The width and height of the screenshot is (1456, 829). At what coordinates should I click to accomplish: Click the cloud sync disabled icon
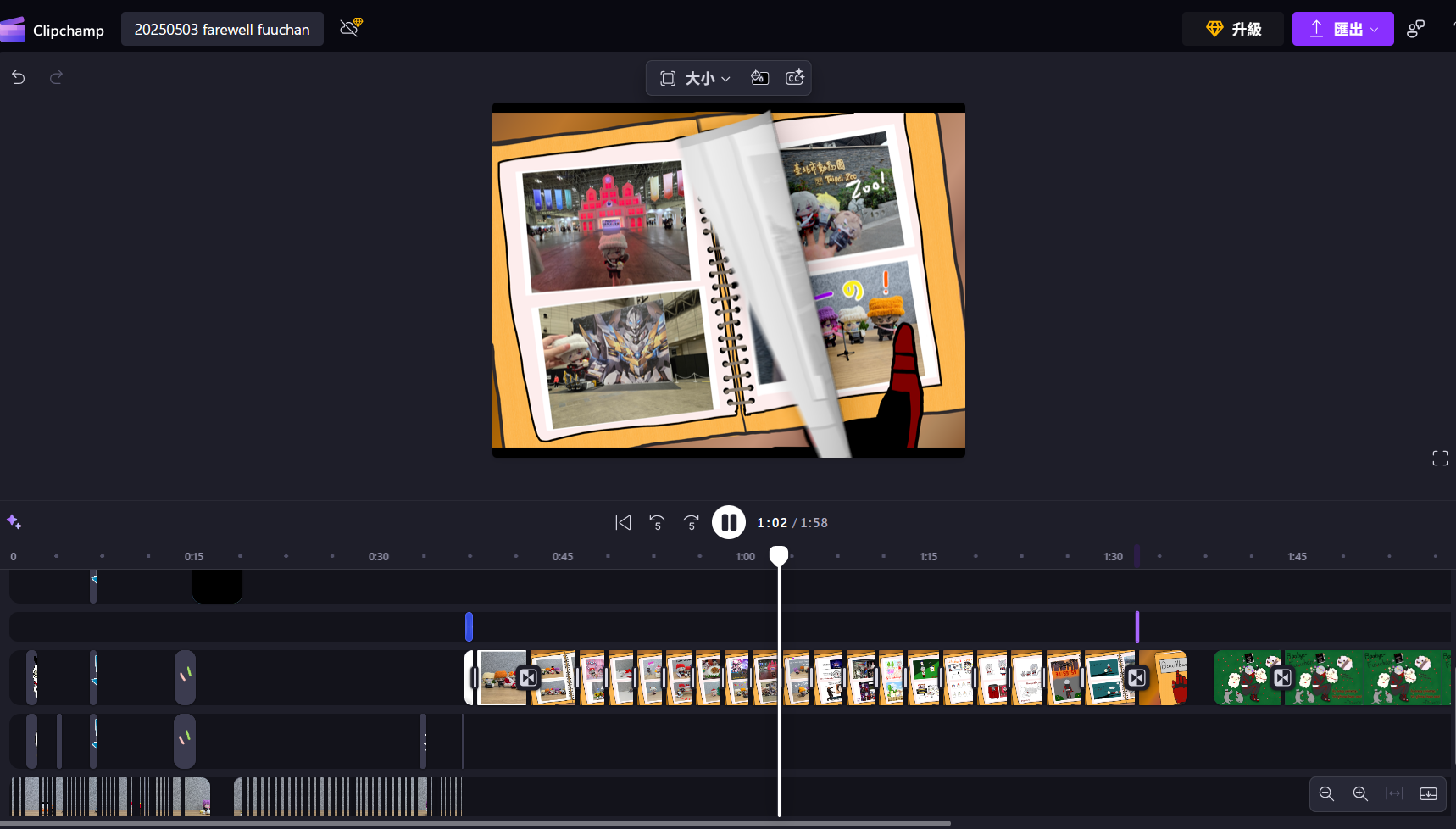coord(351,27)
